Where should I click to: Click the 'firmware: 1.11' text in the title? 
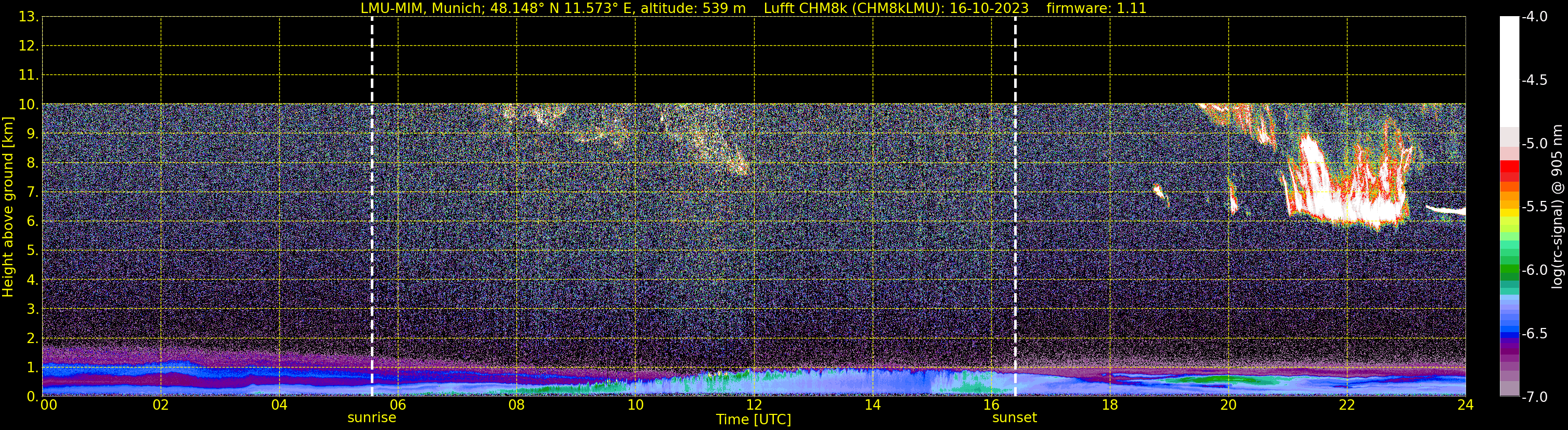1096,8
